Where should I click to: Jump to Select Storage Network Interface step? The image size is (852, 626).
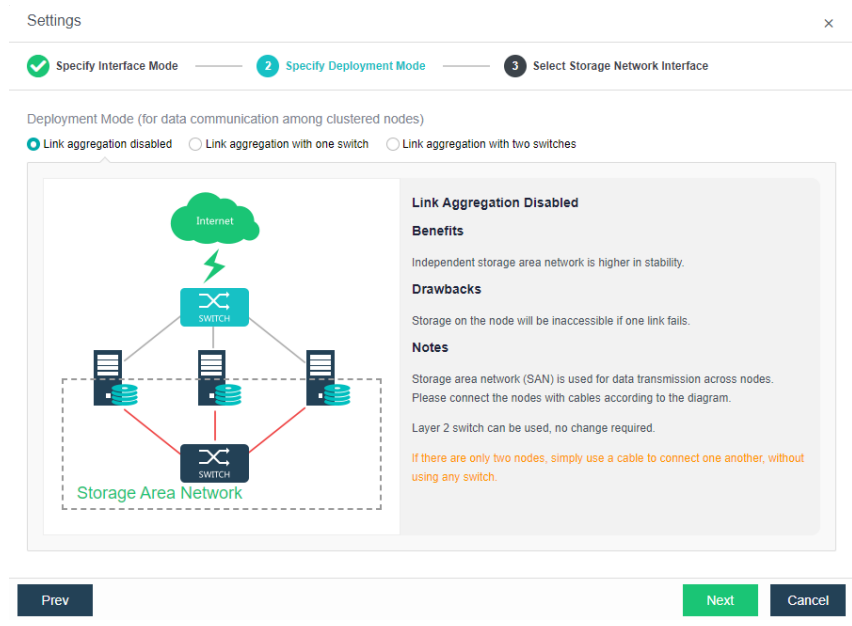point(620,66)
